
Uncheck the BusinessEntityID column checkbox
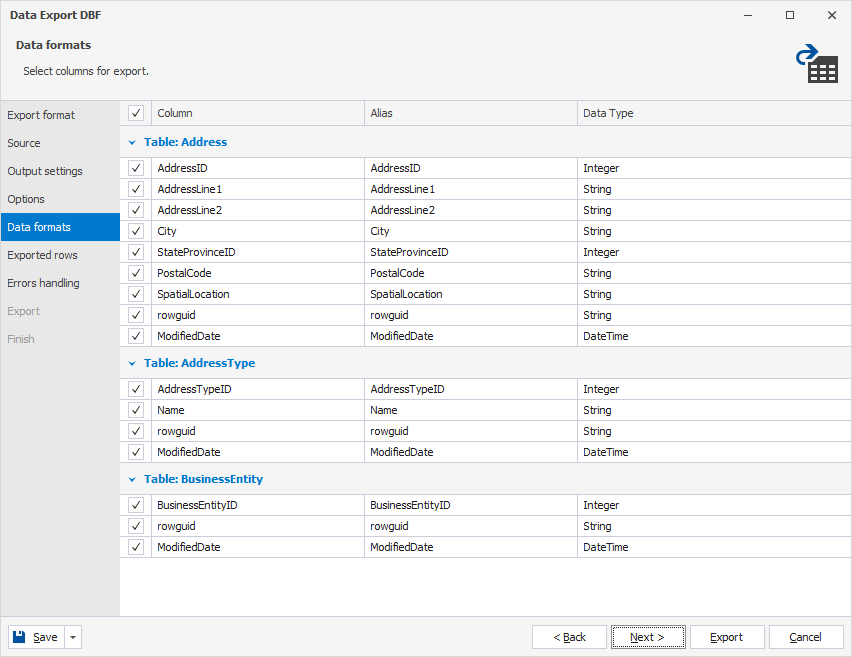[x=136, y=505]
